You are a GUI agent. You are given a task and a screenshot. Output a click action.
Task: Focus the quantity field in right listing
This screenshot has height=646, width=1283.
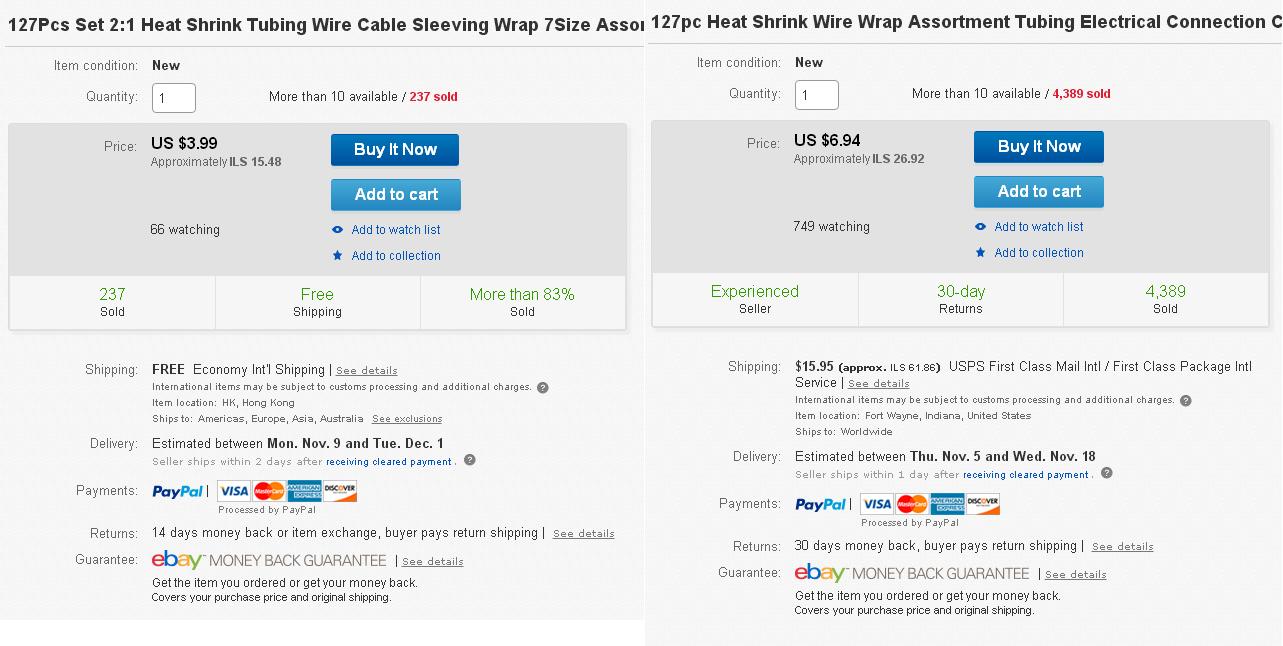817,95
